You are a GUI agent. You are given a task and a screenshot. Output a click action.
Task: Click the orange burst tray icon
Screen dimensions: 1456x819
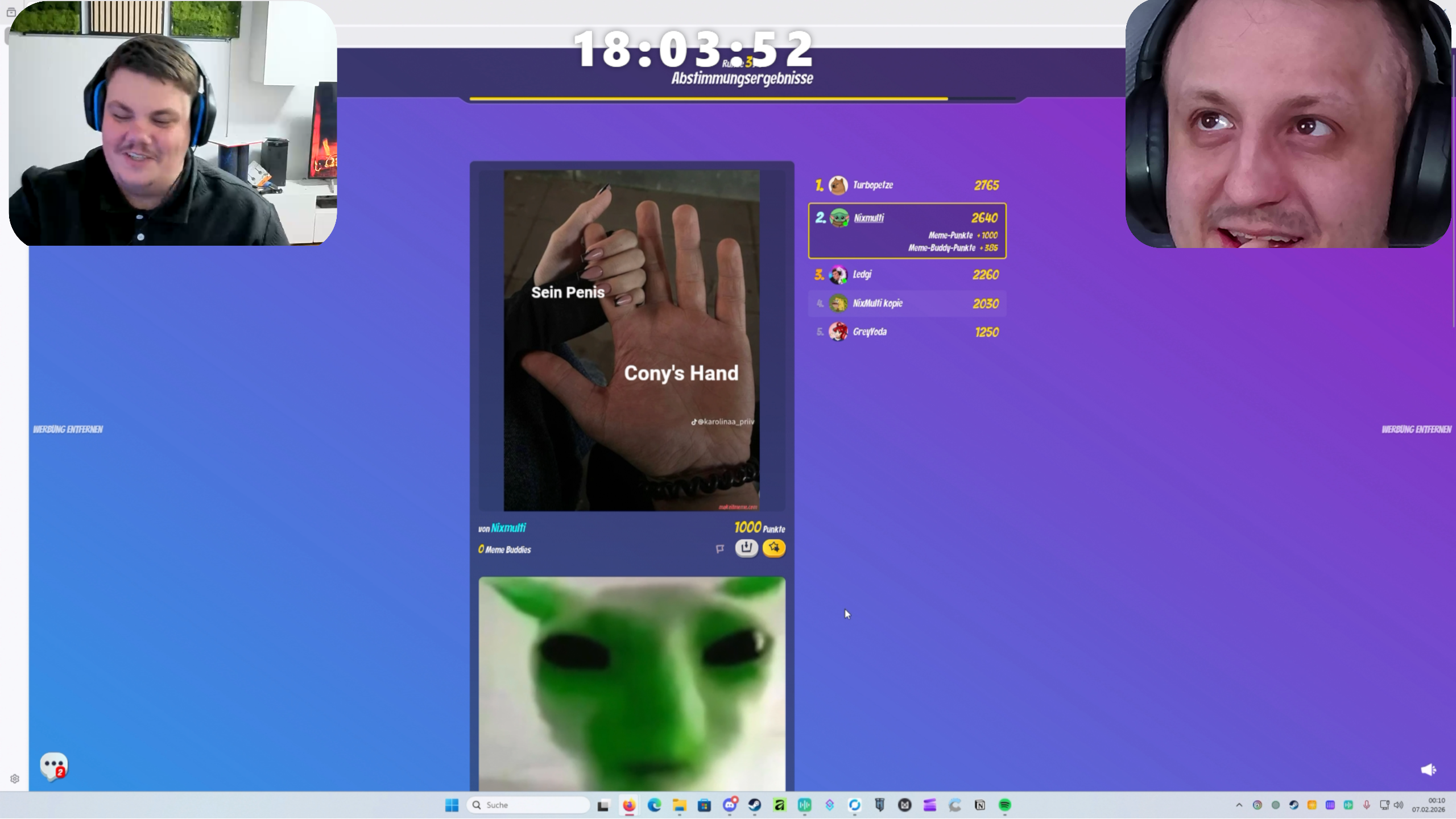1312,805
